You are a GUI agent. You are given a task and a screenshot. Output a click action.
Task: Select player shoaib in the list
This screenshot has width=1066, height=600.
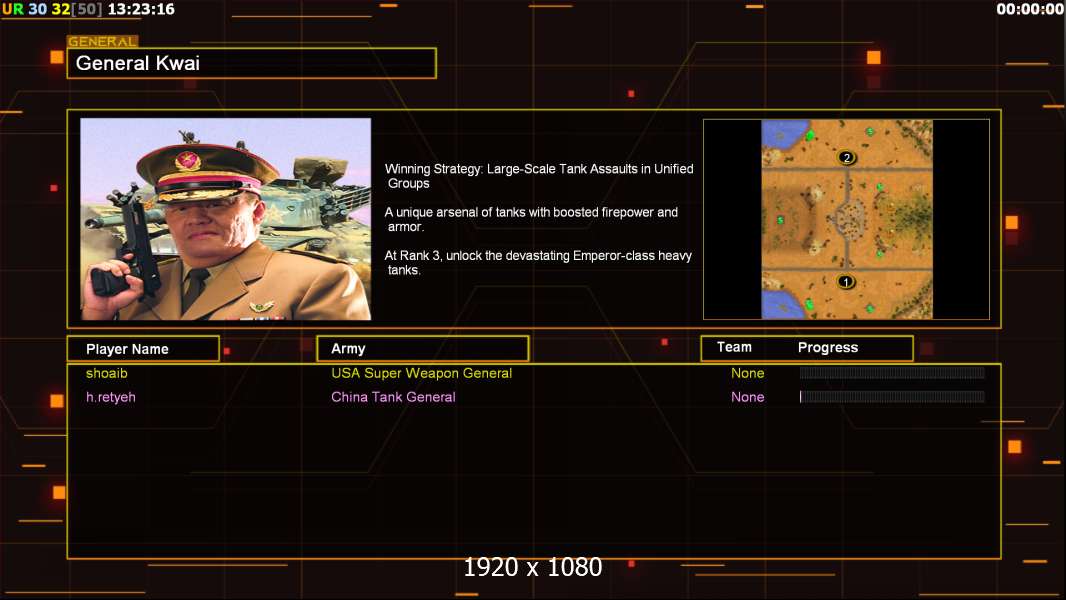click(x=107, y=373)
